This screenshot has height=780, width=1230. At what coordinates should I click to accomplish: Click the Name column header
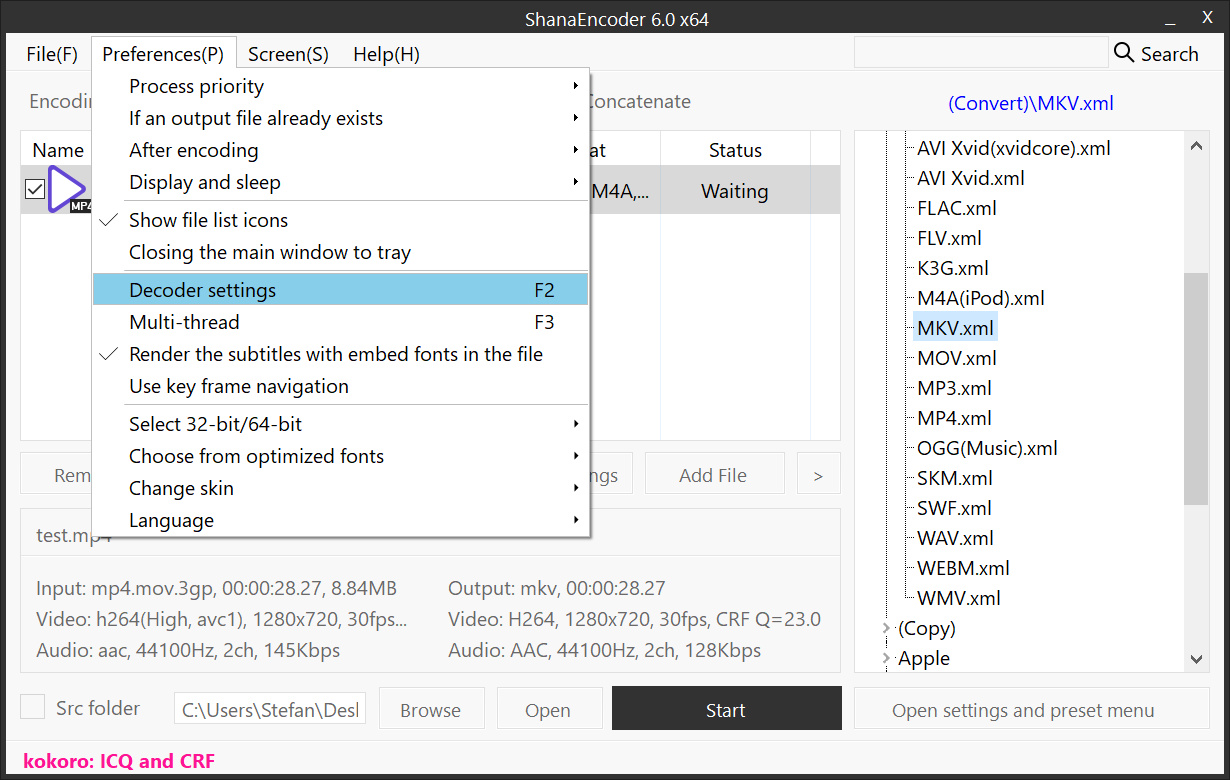click(58, 150)
